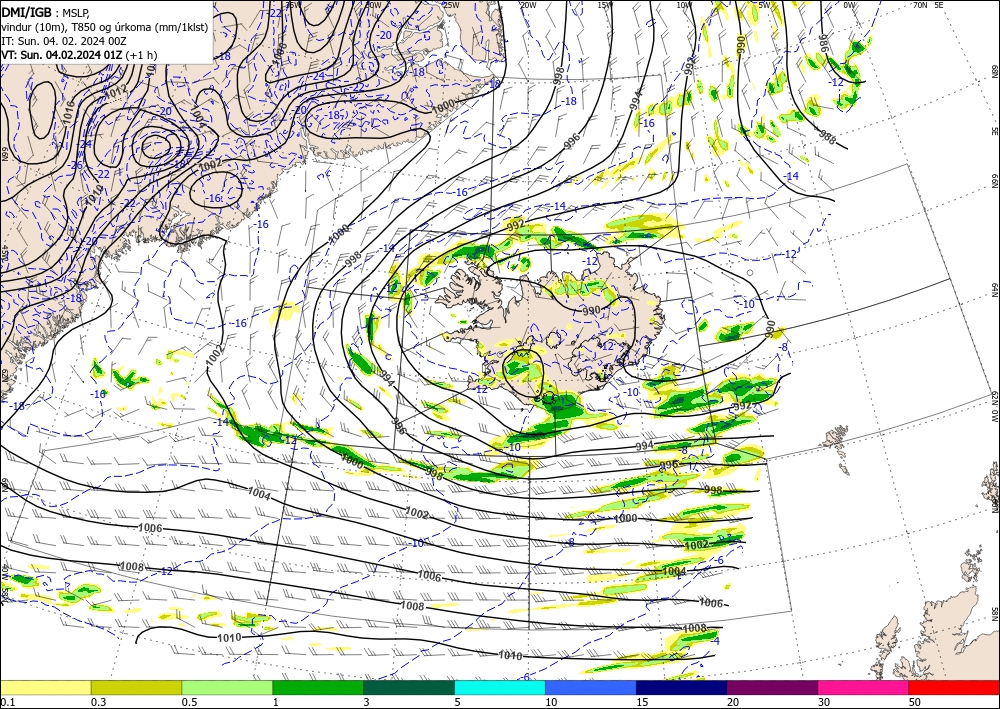This screenshot has height=709, width=1000.
Task: Select the green 1–3 mm legend band
Action: pyautogui.click(x=318, y=687)
